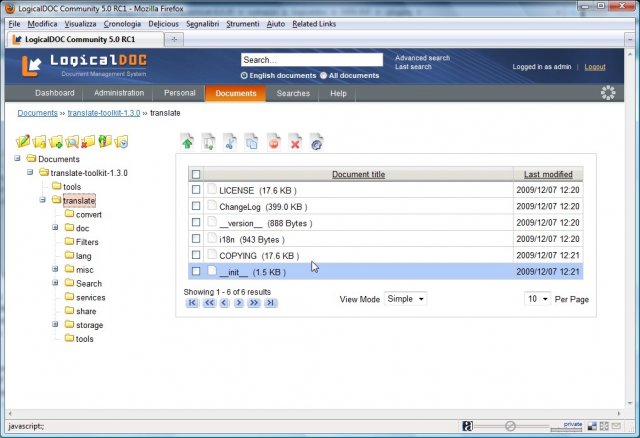This screenshot has height=438, width=640.
Task: Select the All documents radio button
Action: [x=324, y=75]
